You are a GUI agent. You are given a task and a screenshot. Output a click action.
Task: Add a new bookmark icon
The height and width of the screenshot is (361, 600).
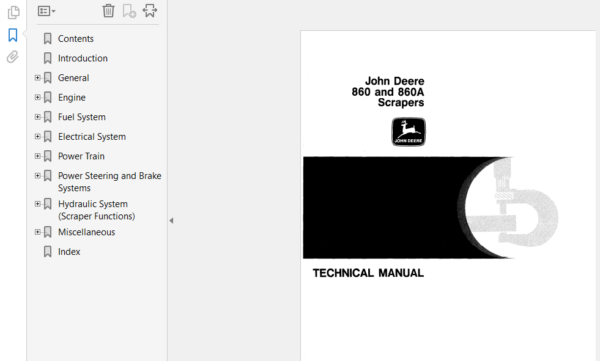point(129,11)
